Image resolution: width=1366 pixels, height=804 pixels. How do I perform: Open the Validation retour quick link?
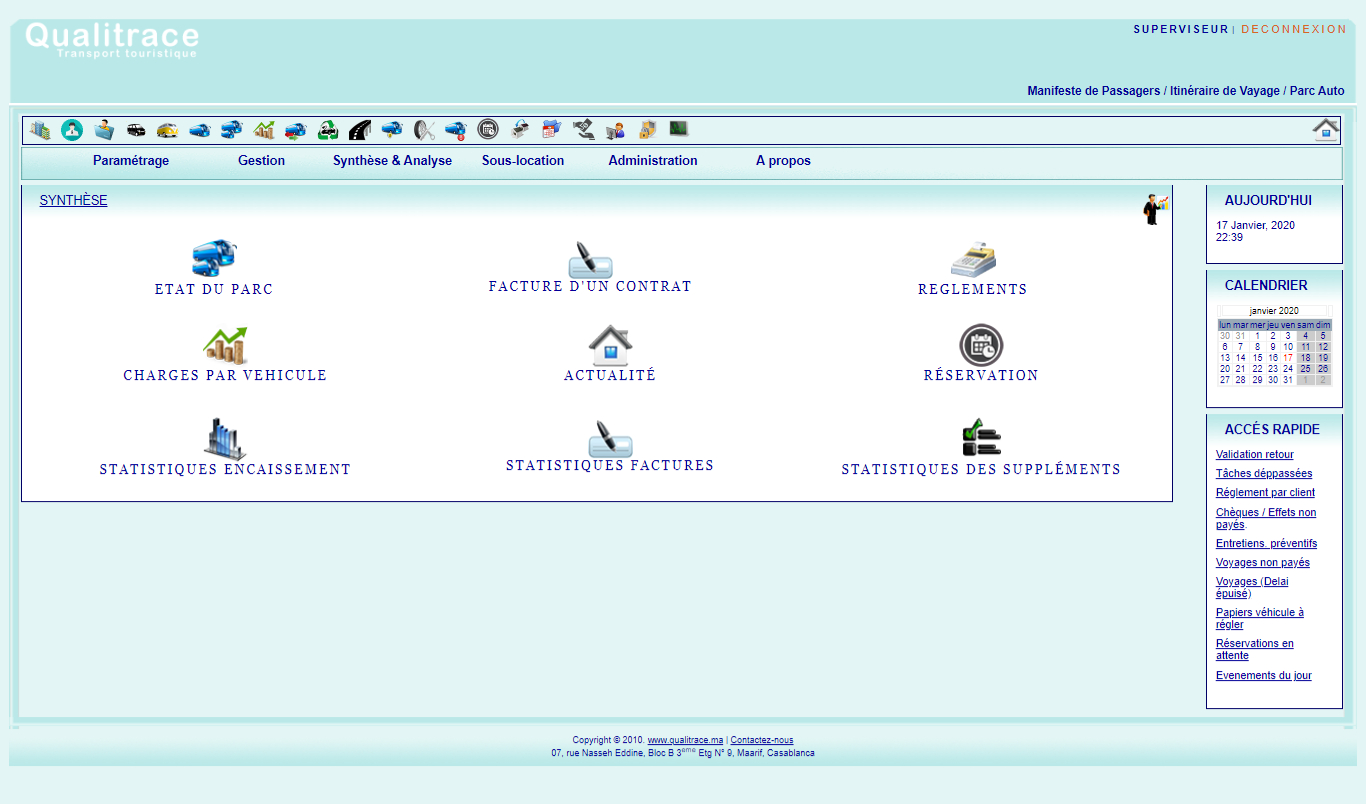(1254, 455)
